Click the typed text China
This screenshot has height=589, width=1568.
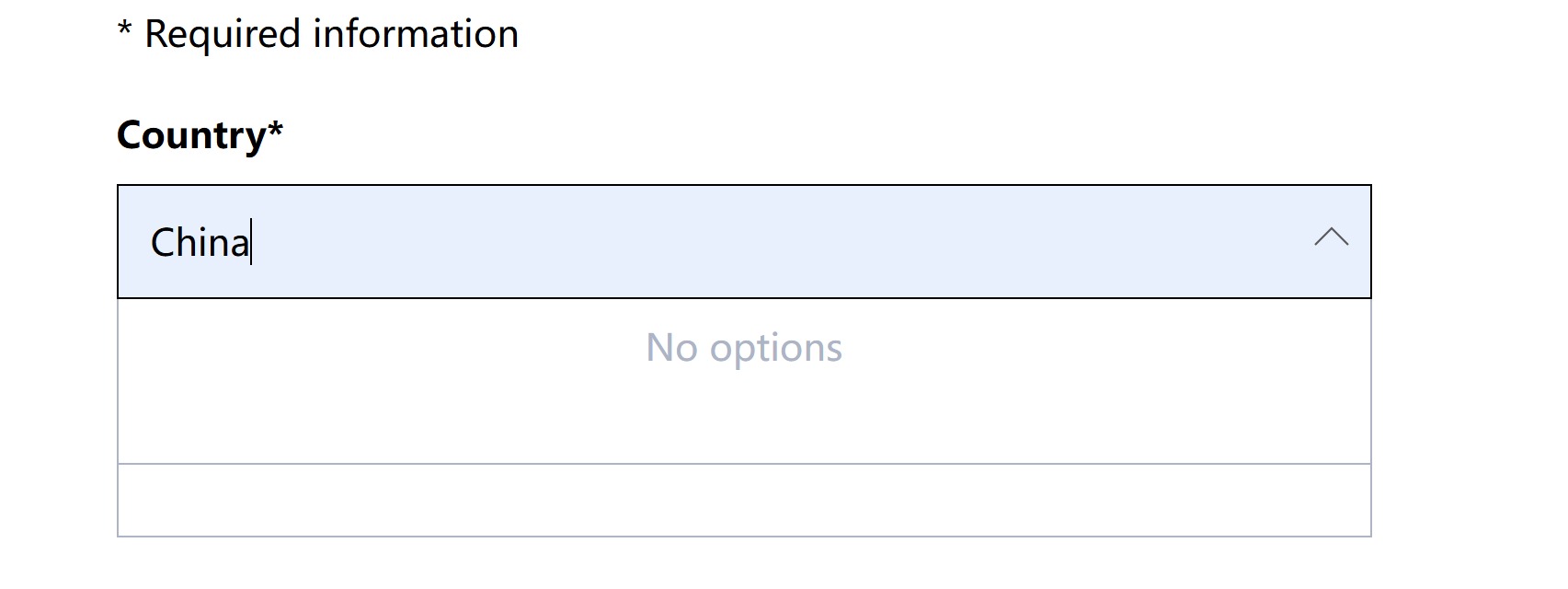[x=200, y=243]
